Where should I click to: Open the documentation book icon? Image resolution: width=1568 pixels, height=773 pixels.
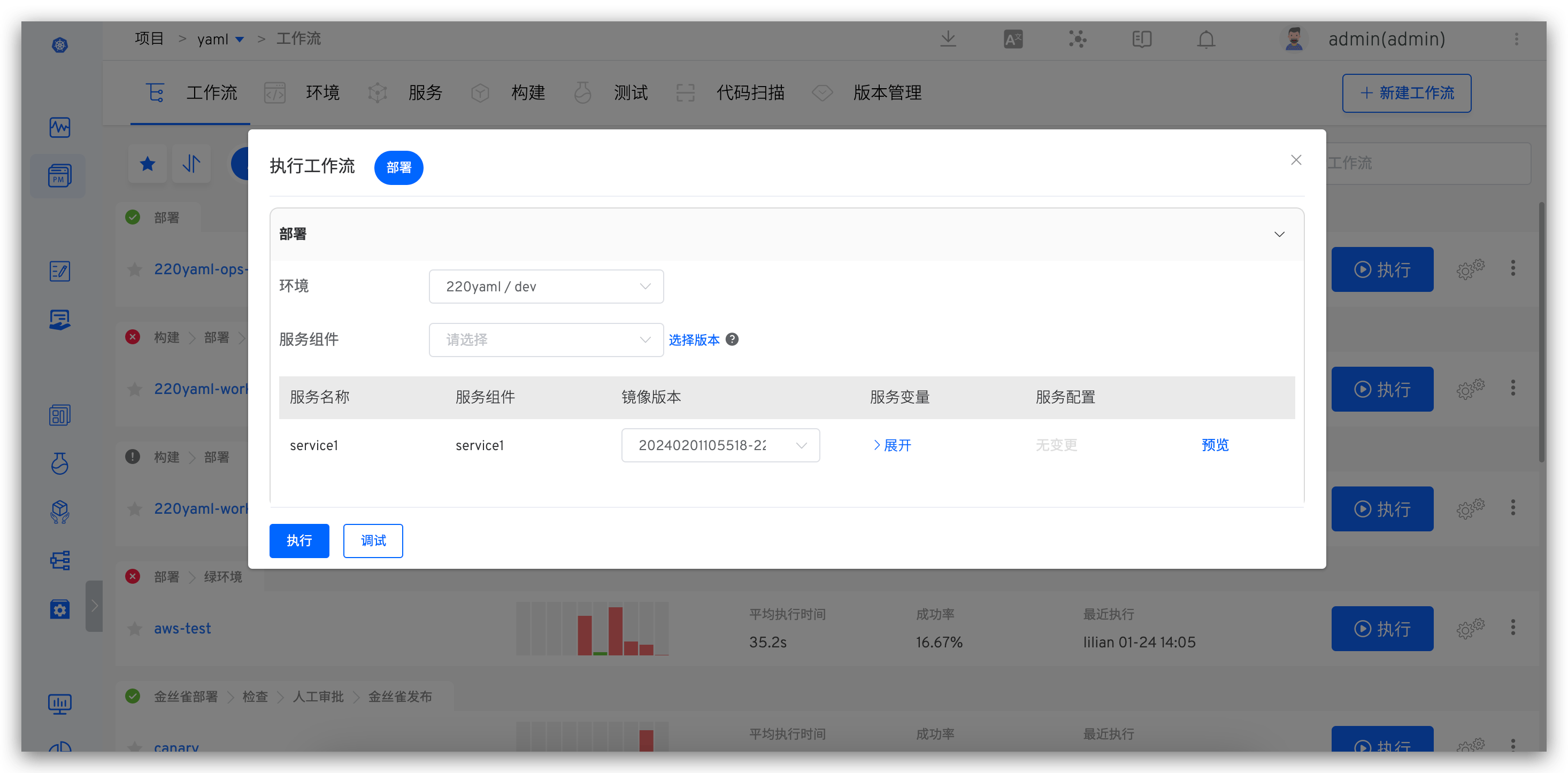[x=1141, y=40]
